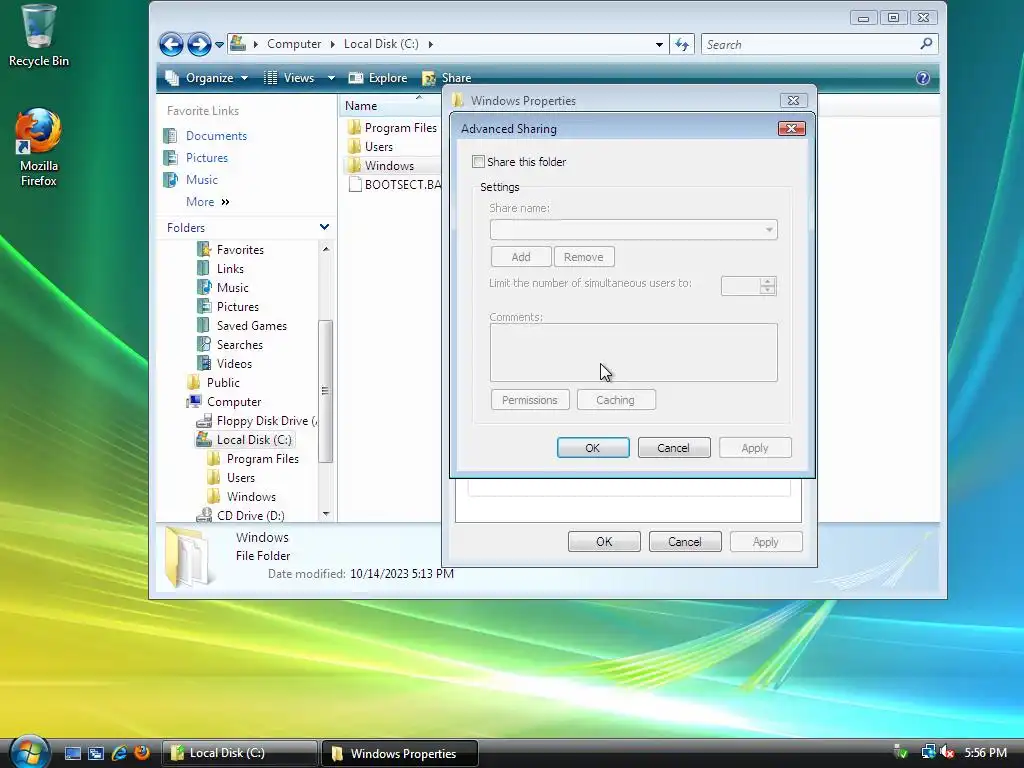This screenshot has height=768, width=1024.
Task: Collapse the Folders pane chevron
Action: [x=325, y=227]
